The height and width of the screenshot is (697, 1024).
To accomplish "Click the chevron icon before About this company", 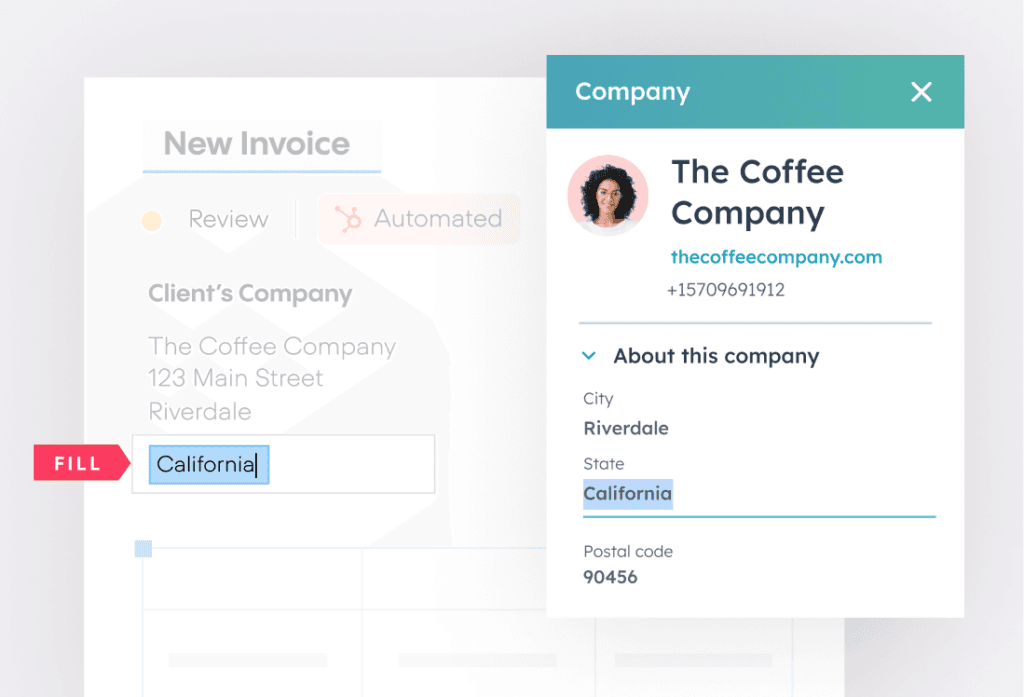I will pos(589,356).
